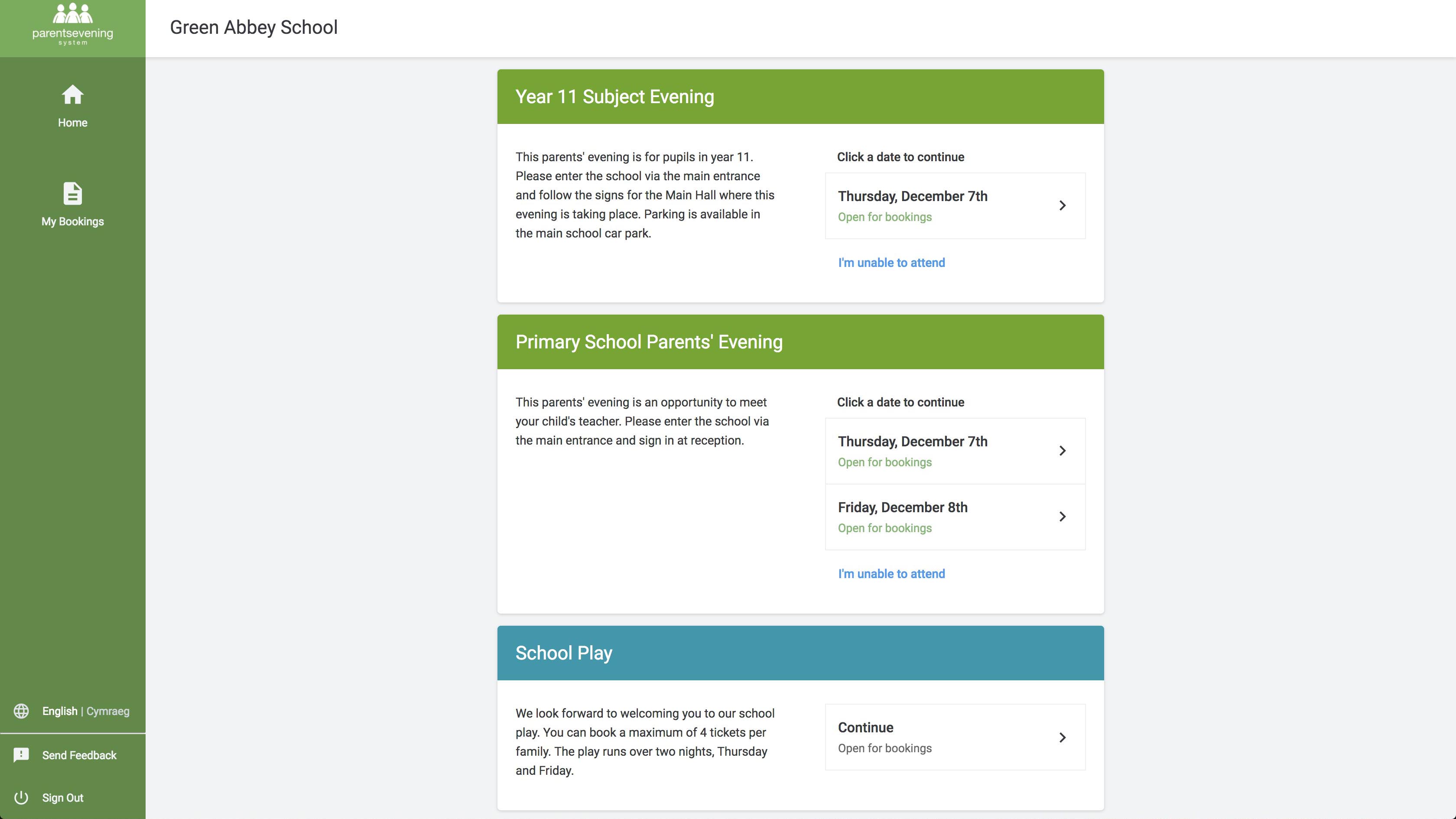Switch the language to English
Viewport: 1456px width, 819px height.
(60, 711)
